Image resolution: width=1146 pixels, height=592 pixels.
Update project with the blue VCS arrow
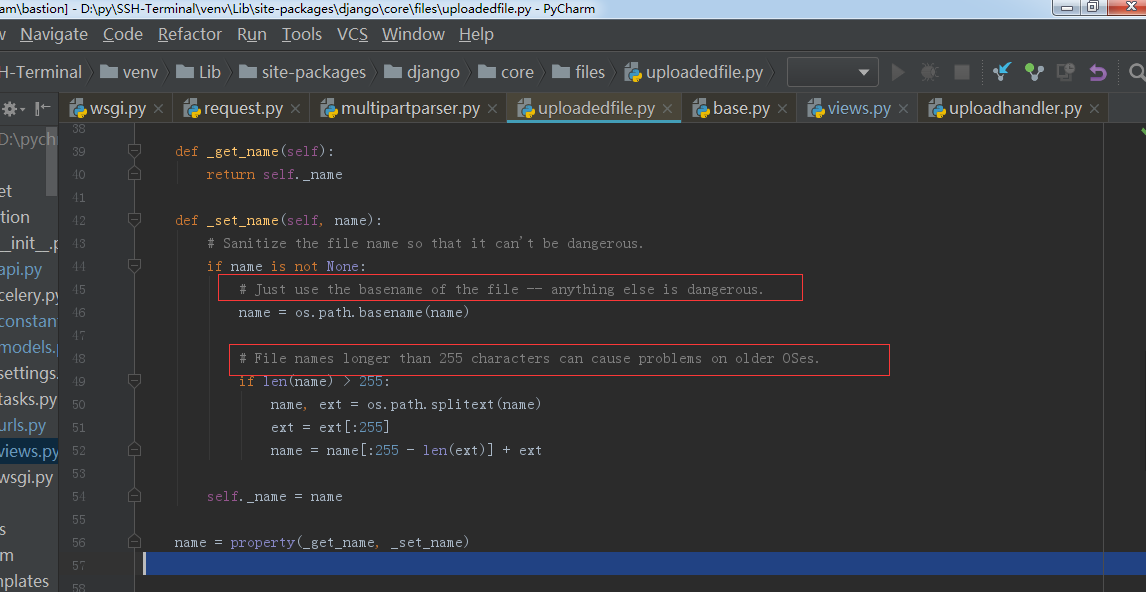[1002, 72]
